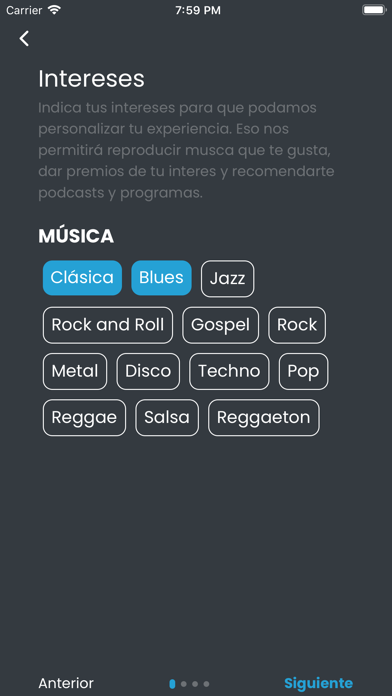This screenshot has height=696, width=392.
Task: Deselect the Clásica genre chip
Action: pyautogui.click(x=82, y=278)
